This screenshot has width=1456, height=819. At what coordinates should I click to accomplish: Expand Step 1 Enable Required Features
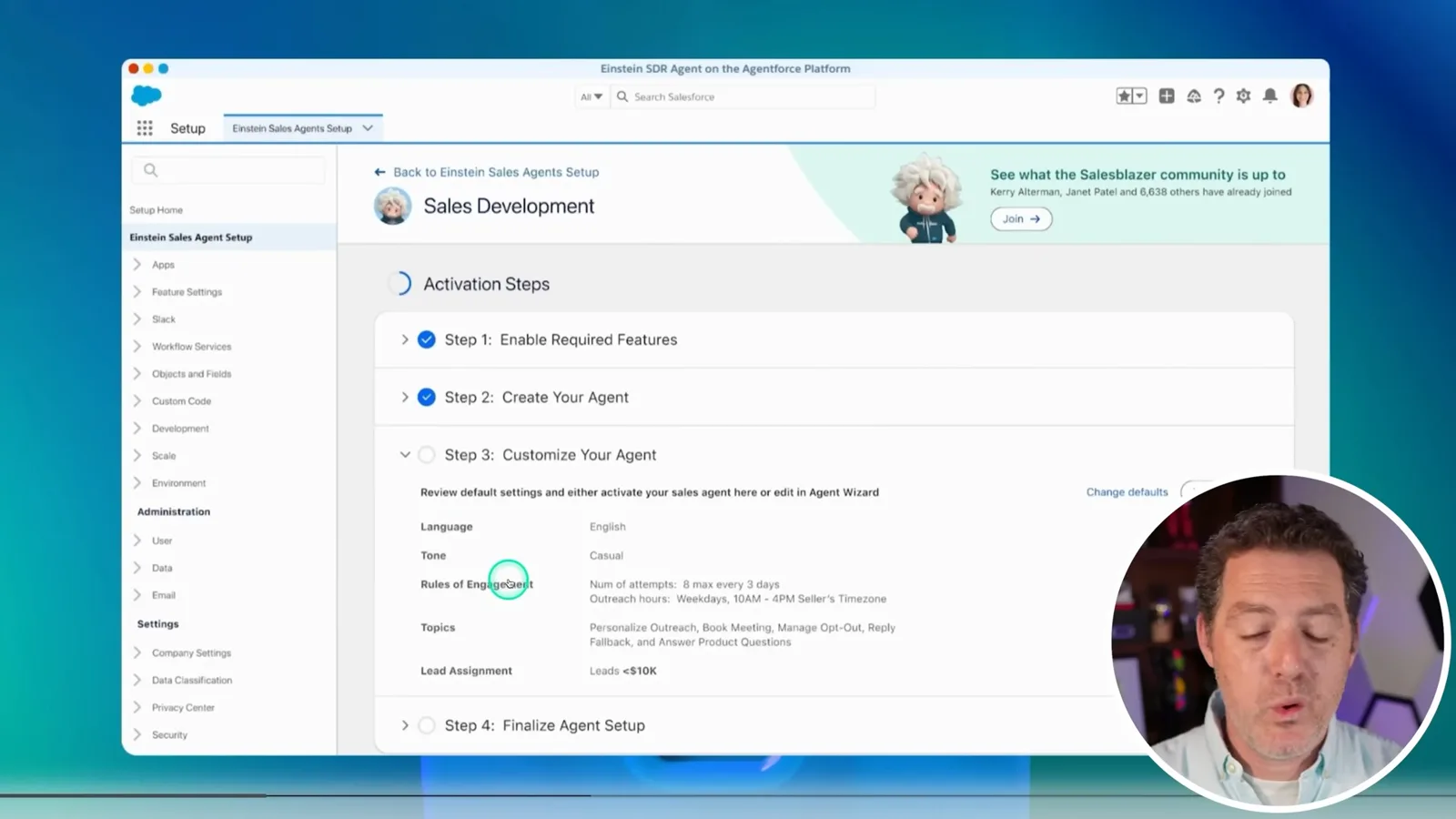(405, 339)
